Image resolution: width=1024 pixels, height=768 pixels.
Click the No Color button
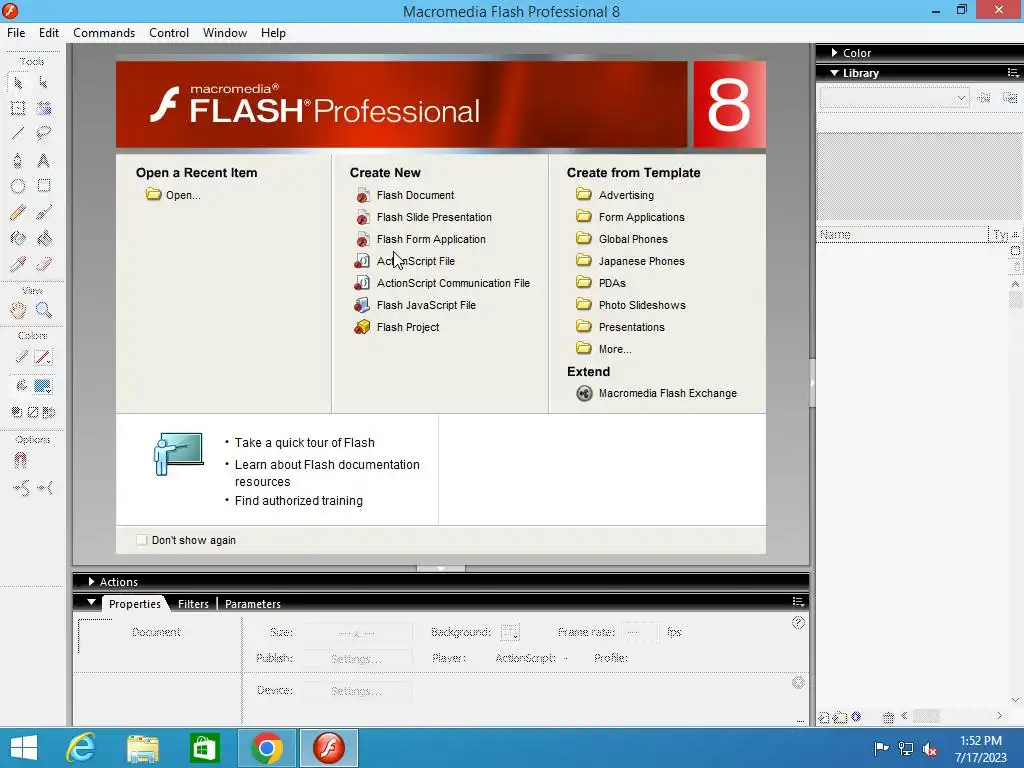point(33,412)
